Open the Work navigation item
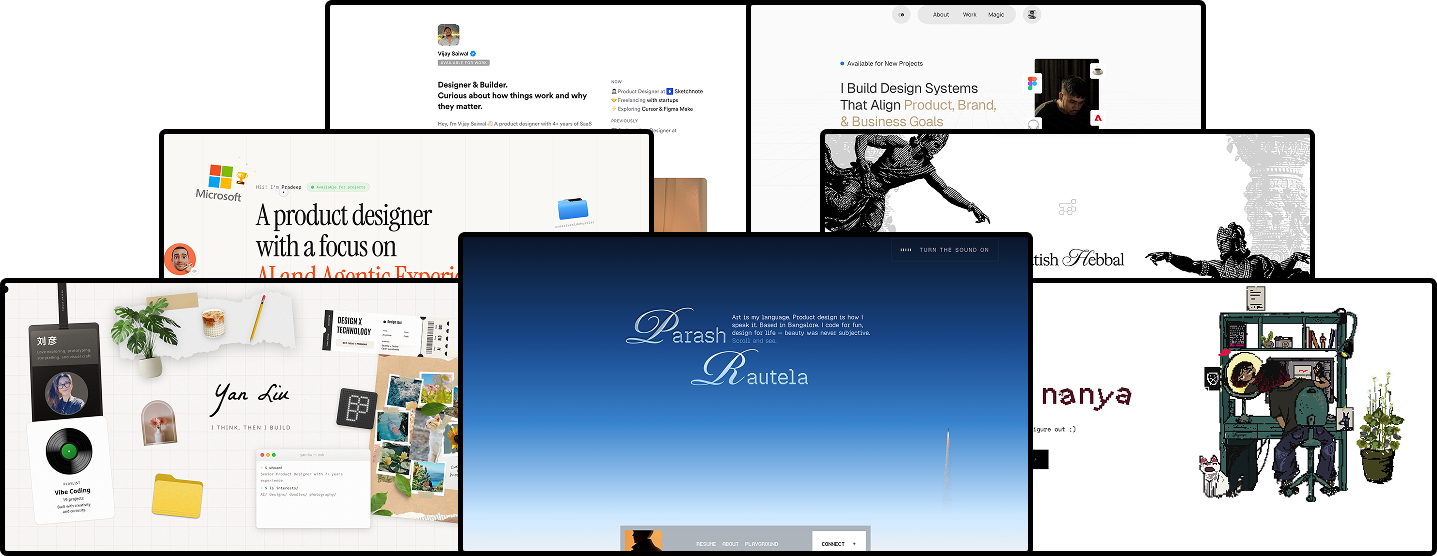The image size is (1437, 556). (969, 15)
